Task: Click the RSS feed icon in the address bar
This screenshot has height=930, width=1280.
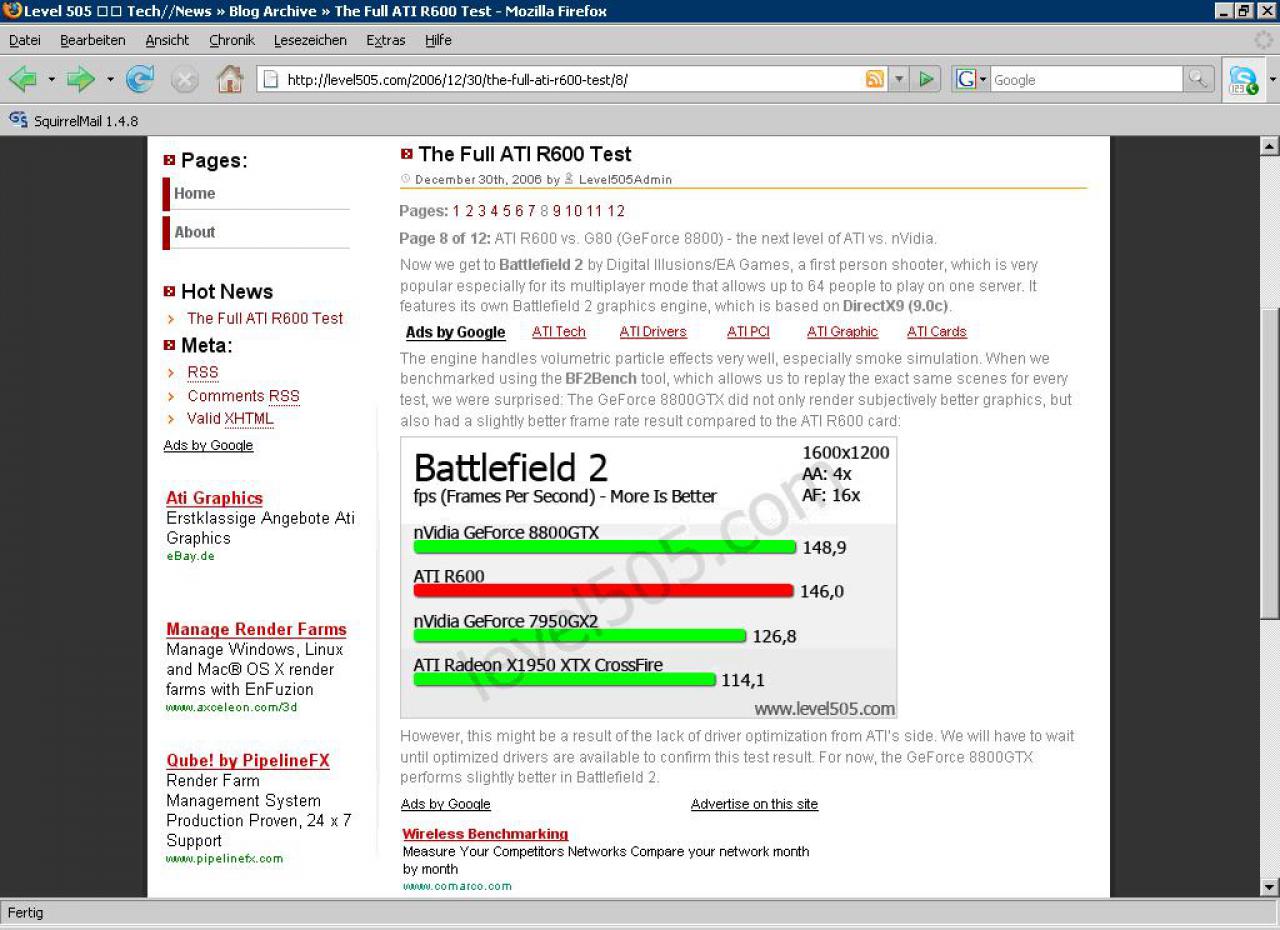Action: tap(875, 80)
